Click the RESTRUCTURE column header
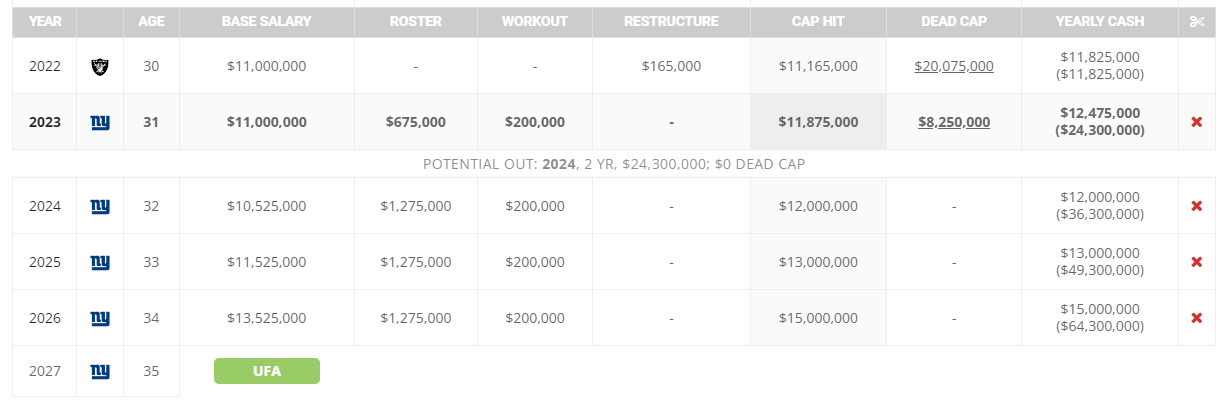This screenshot has width=1230, height=406. pyautogui.click(x=671, y=21)
